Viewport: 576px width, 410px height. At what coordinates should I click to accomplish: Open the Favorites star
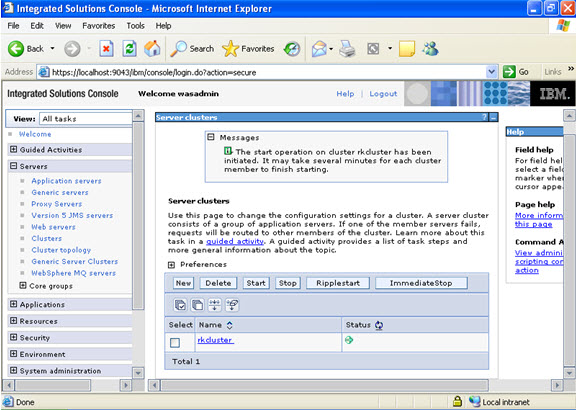click(248, 48)
